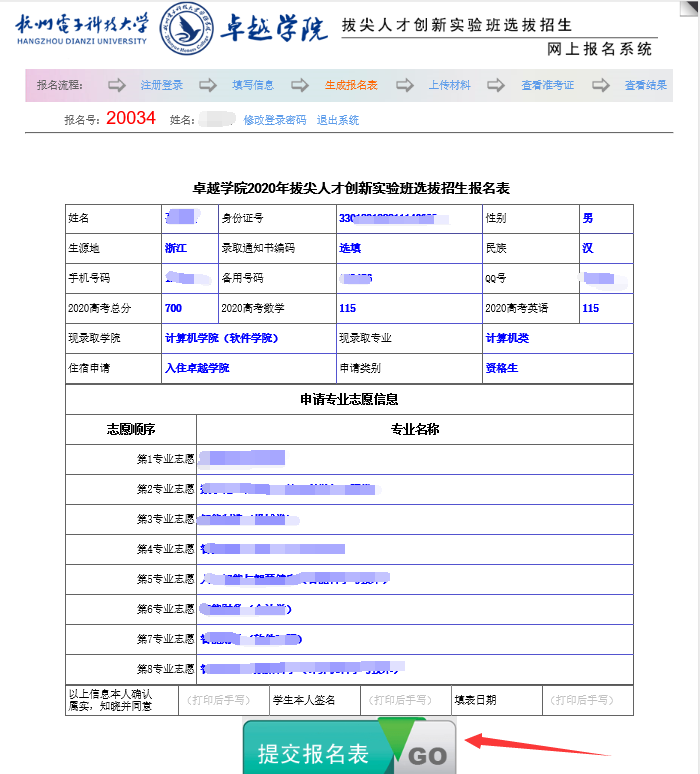Click the 志愿顺序 column header
Image resolution: width=700 pixels, height=774 pixels.
coord(131,429)
